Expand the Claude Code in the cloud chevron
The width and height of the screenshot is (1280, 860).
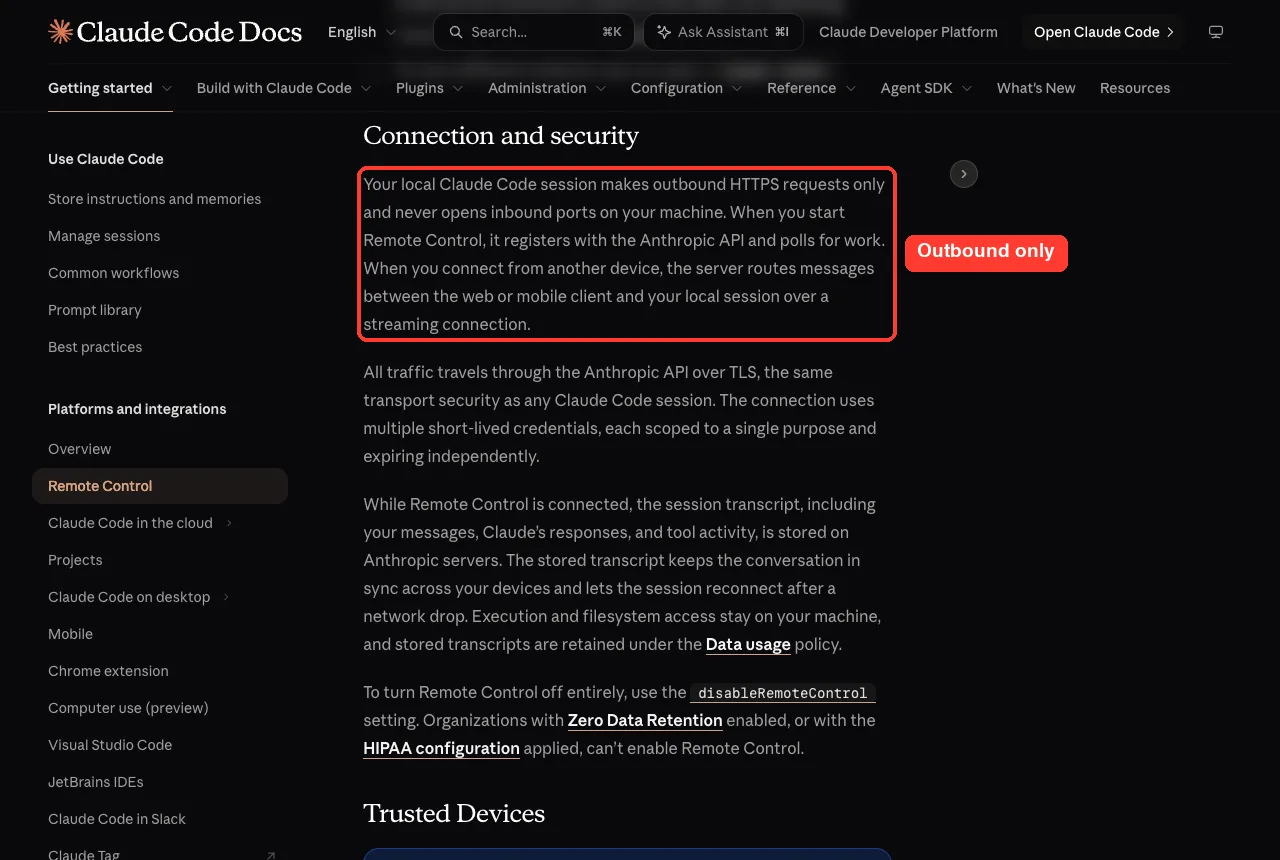pos(229,523)
